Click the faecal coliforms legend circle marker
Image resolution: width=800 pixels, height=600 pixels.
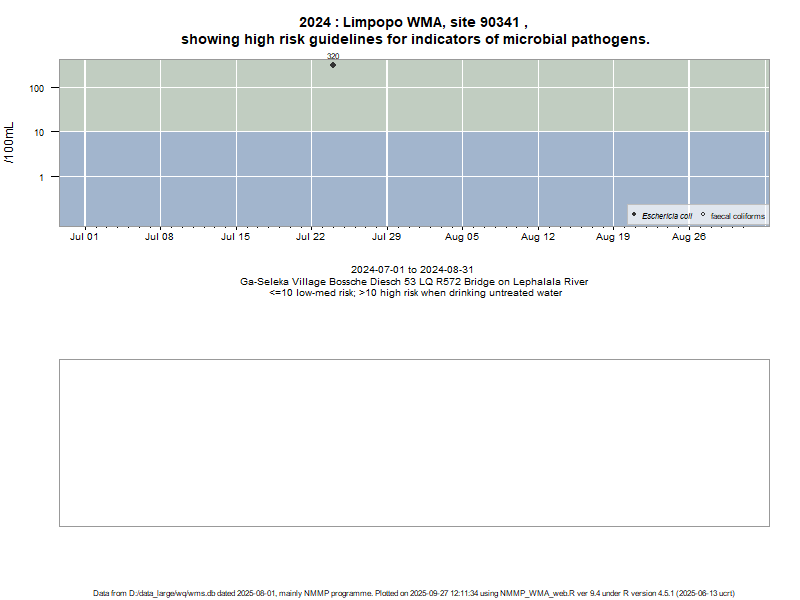click(x=703, y=215)
